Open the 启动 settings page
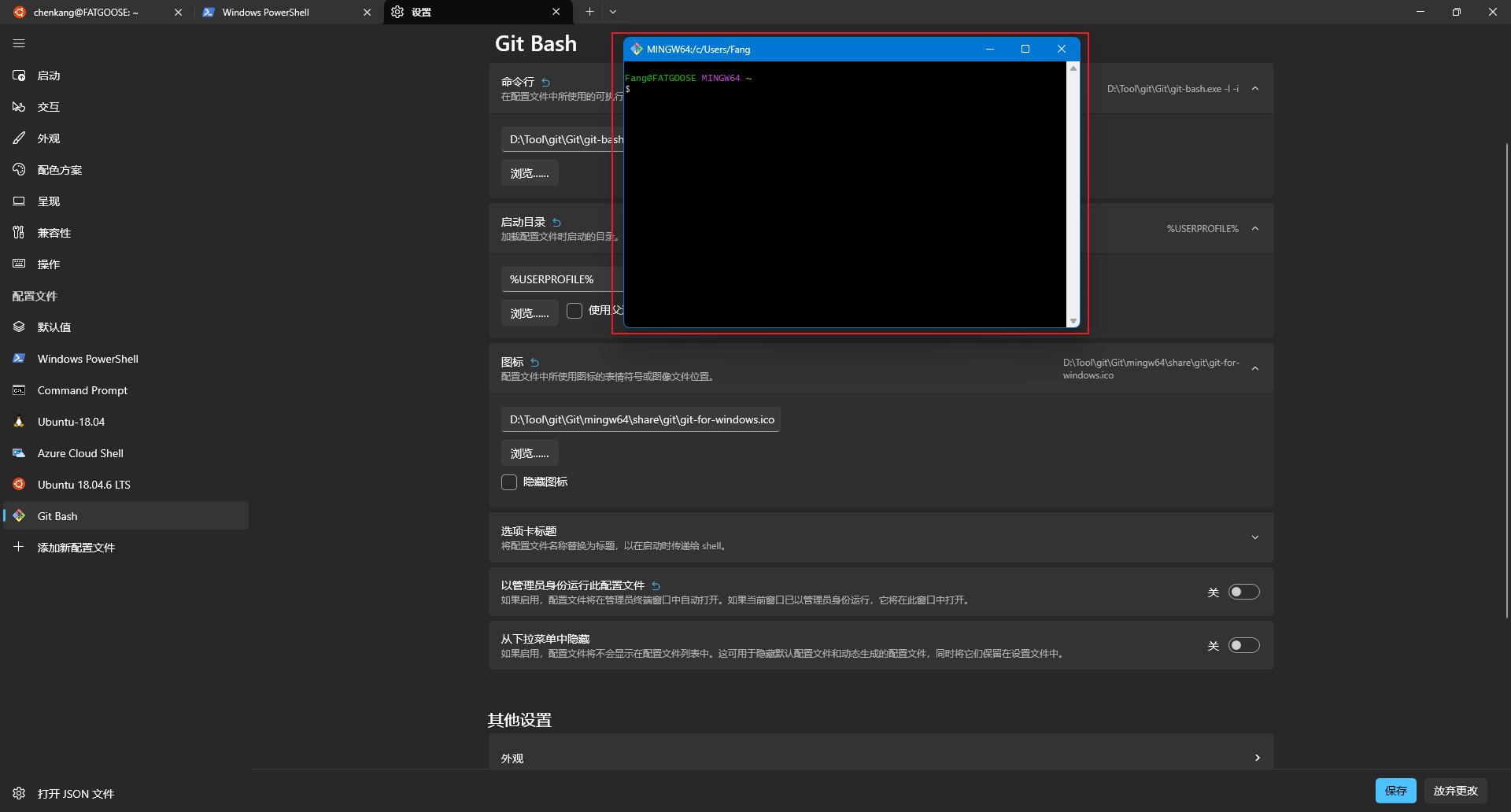Image resolution: width=1511 pixels, height=812 pixels. tap(126, 76)
